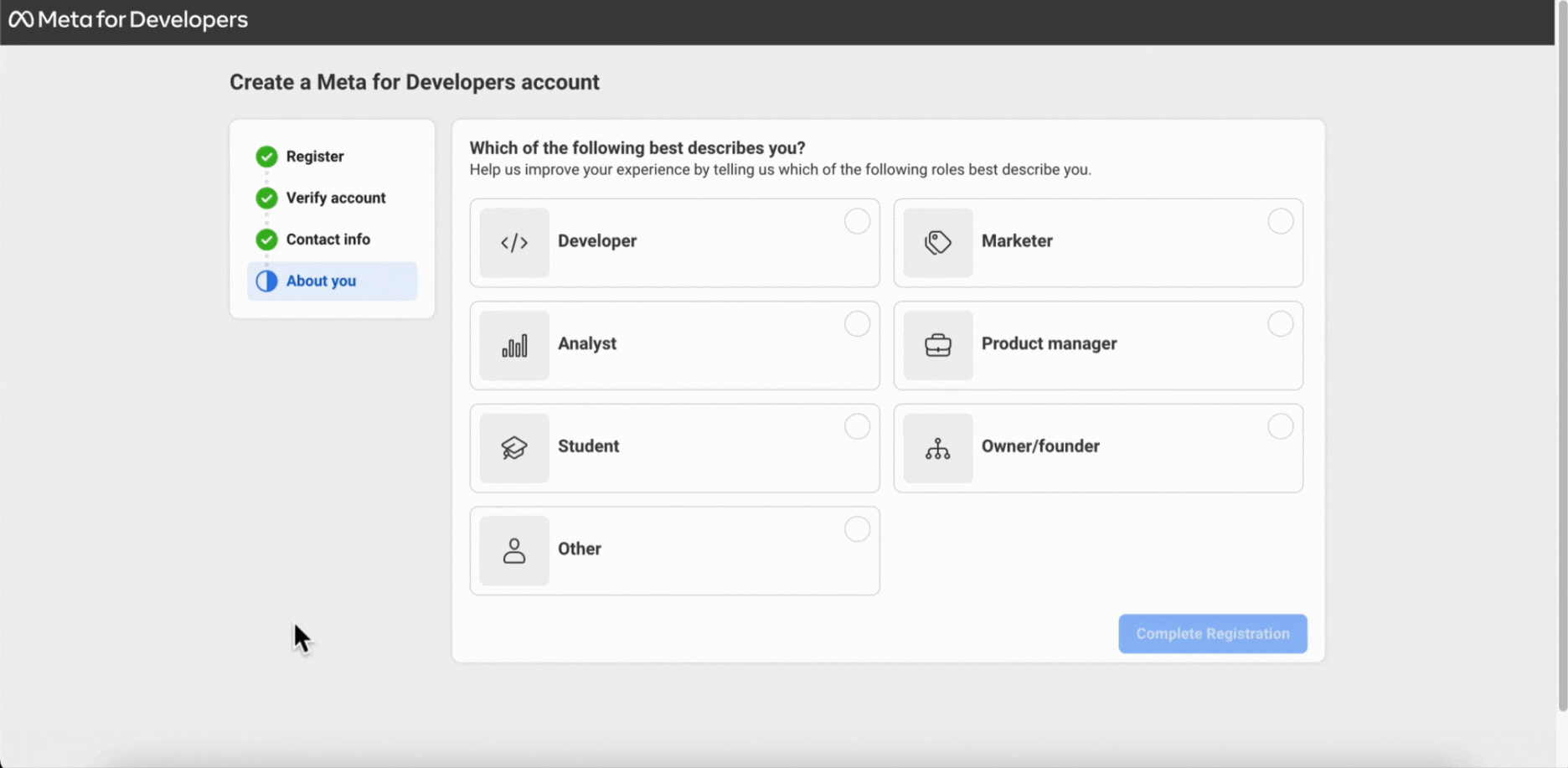Viewport: 1568px width, 768px height.
Task: Click 'Which of the following best describes you?' heading
Action: point(637,148)
